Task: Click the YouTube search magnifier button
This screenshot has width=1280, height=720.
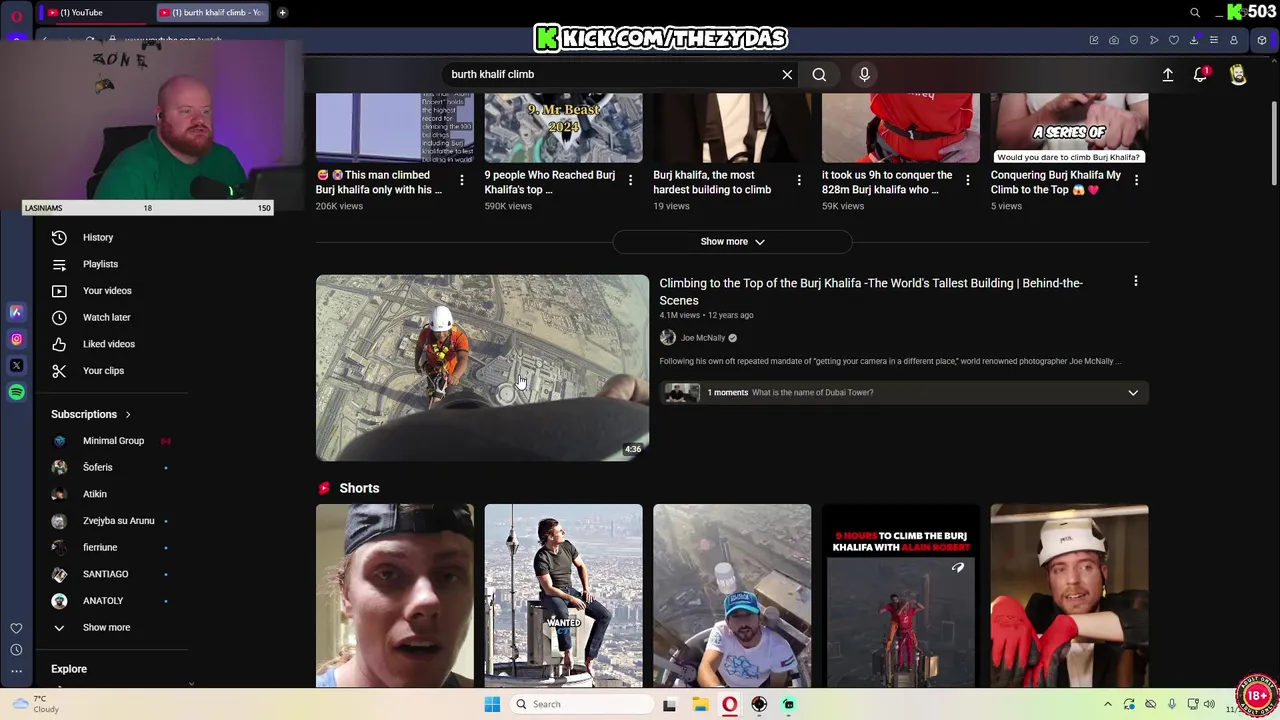Action: click(x=819, y=74)
